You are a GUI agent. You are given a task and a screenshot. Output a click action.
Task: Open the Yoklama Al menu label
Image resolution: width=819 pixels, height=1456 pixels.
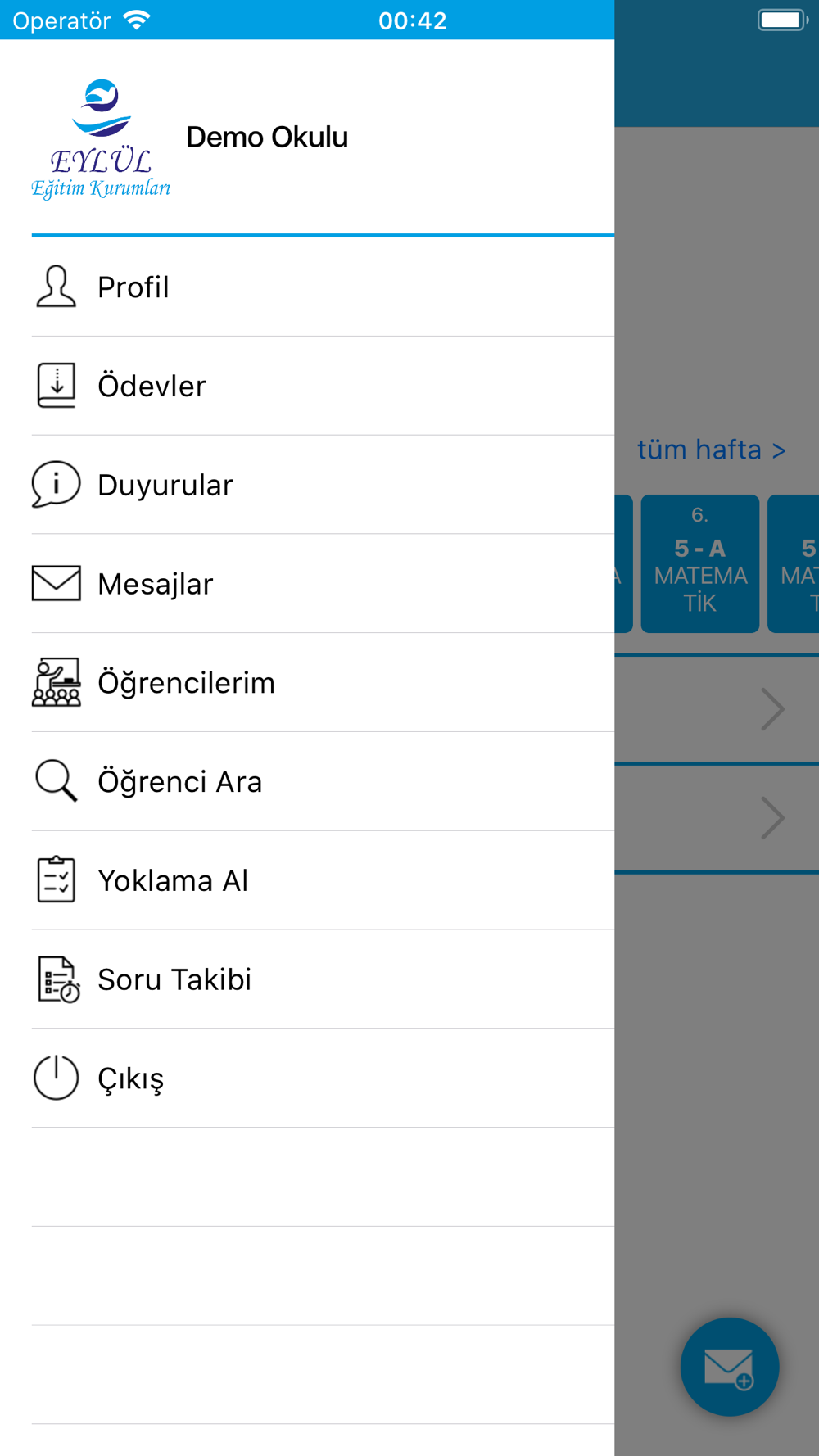point(173,880)
